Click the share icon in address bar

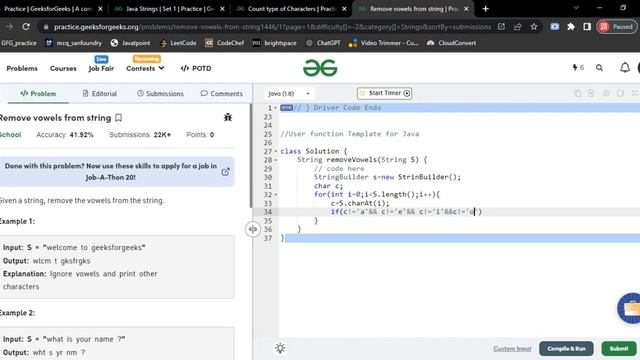[518, 27]
